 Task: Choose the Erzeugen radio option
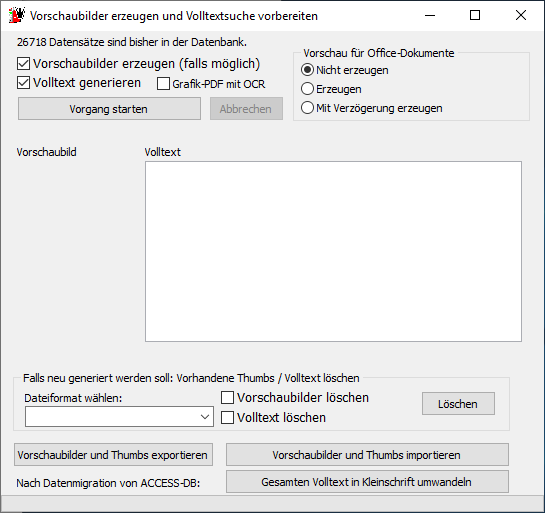(x=307, y=89)
